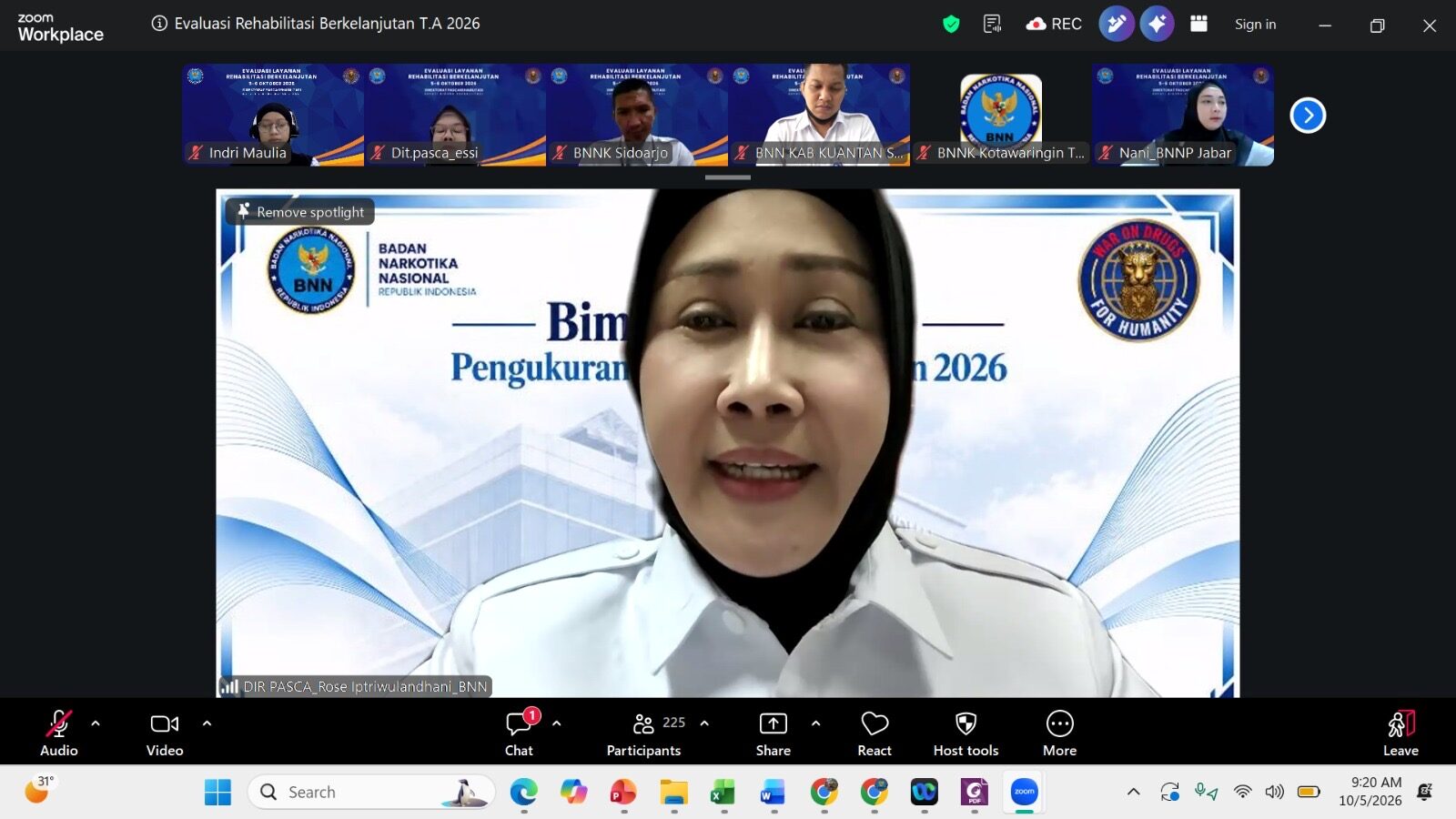Open Microsoft Edge from taskbar
Image resolution: width=1456 pixels, height=819 pixels.
[523, 793]
